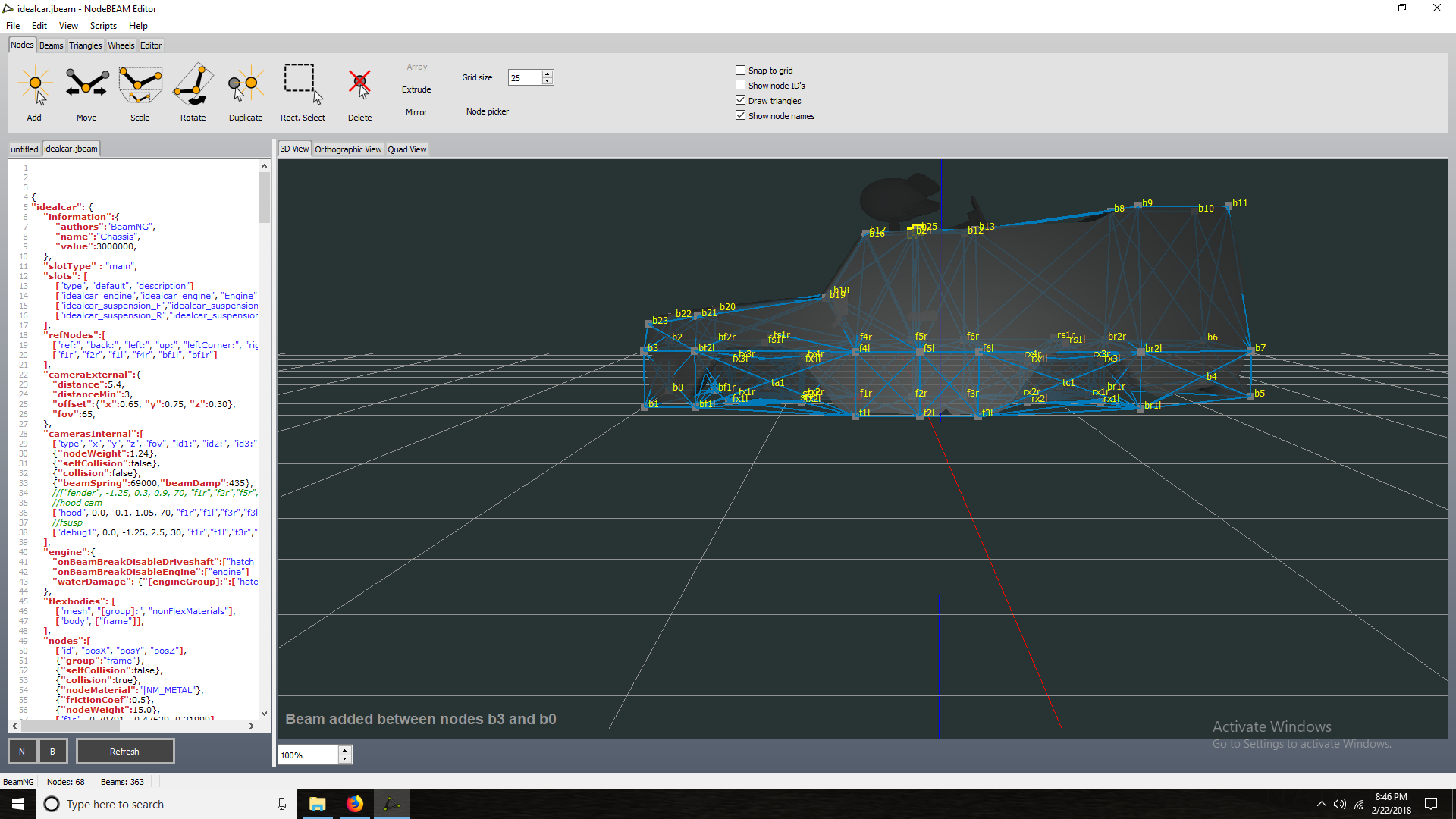The image size is (1456, 819).
Task: Click the Extrude button
Action: pos(416,89)
